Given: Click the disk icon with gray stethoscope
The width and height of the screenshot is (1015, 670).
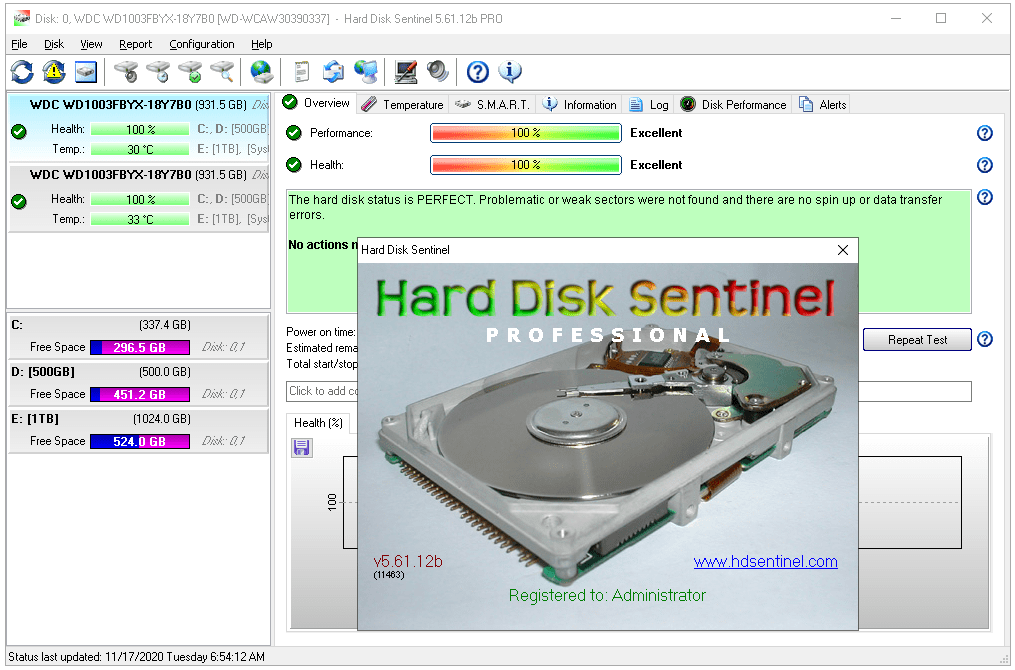Looking at the screenshot, I should [126, 72].
